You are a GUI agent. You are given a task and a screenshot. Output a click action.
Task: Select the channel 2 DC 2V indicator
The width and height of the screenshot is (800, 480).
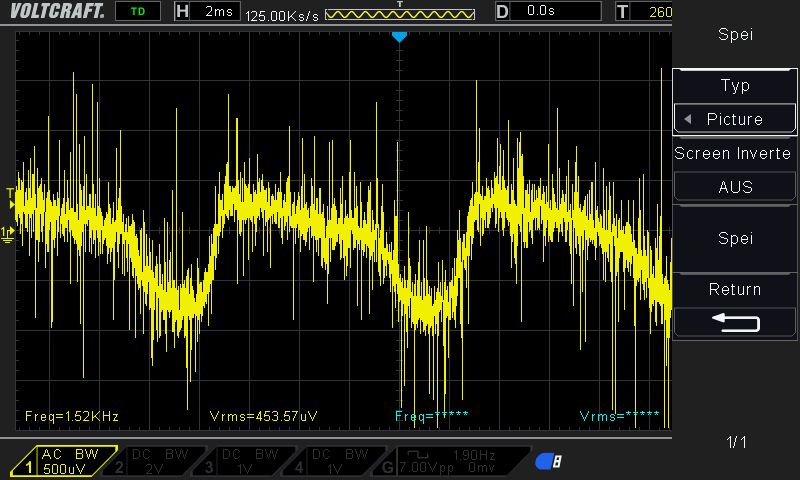click(x=155, y=461)
